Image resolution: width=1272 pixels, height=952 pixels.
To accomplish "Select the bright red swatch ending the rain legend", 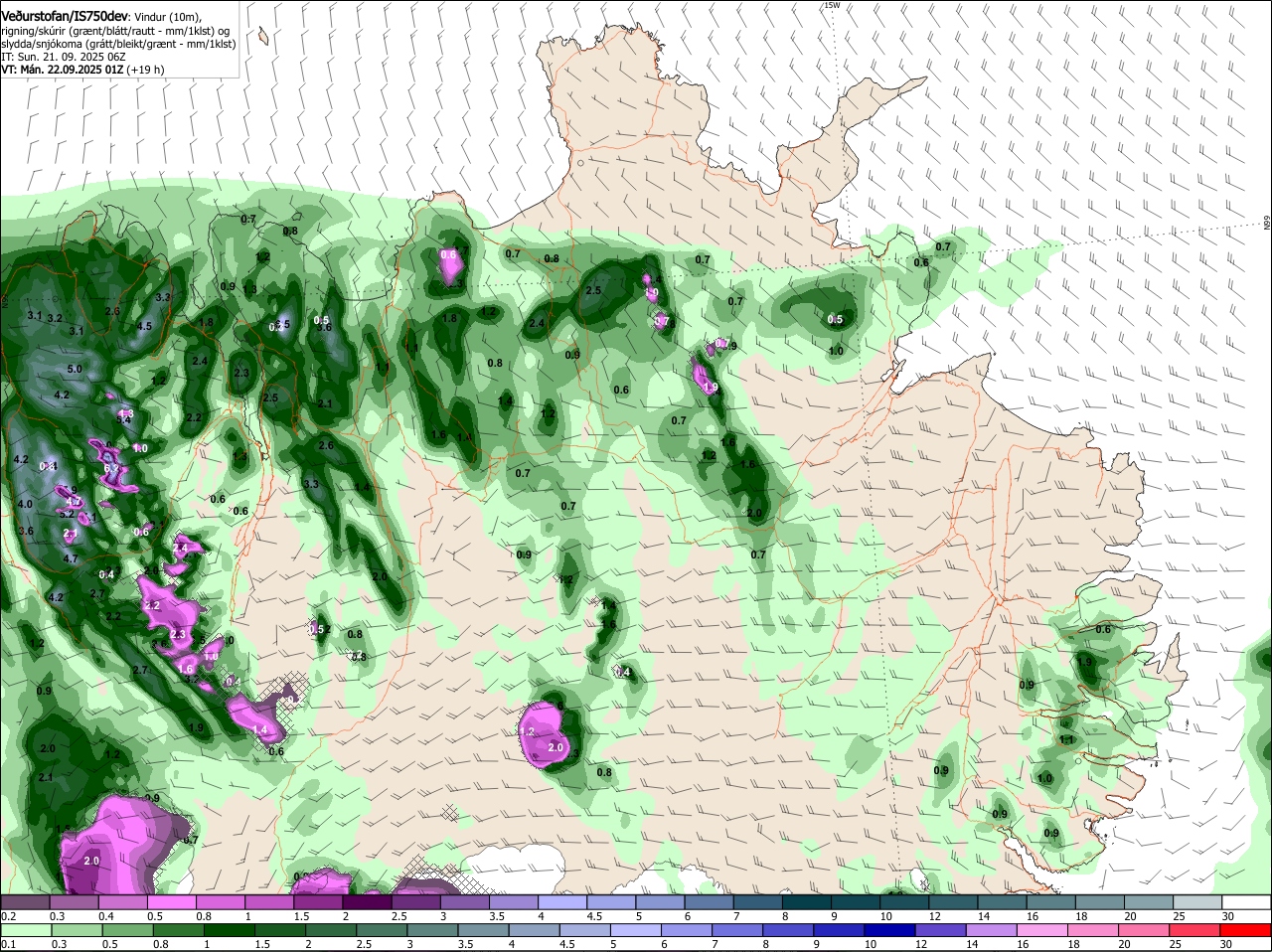I will pos(1246,930).
